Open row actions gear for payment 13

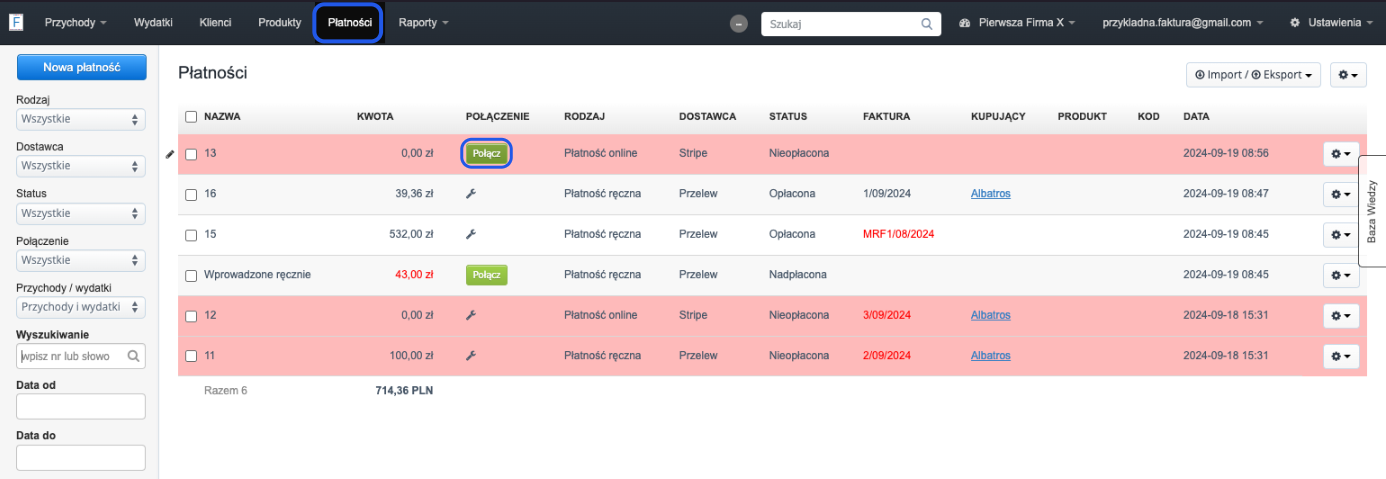coord(1341,154)
